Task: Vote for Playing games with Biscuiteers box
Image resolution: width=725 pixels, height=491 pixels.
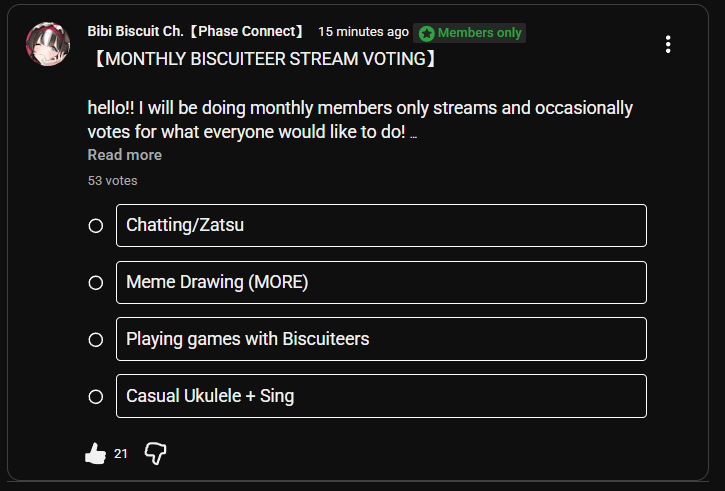Action: pos(381,339)
